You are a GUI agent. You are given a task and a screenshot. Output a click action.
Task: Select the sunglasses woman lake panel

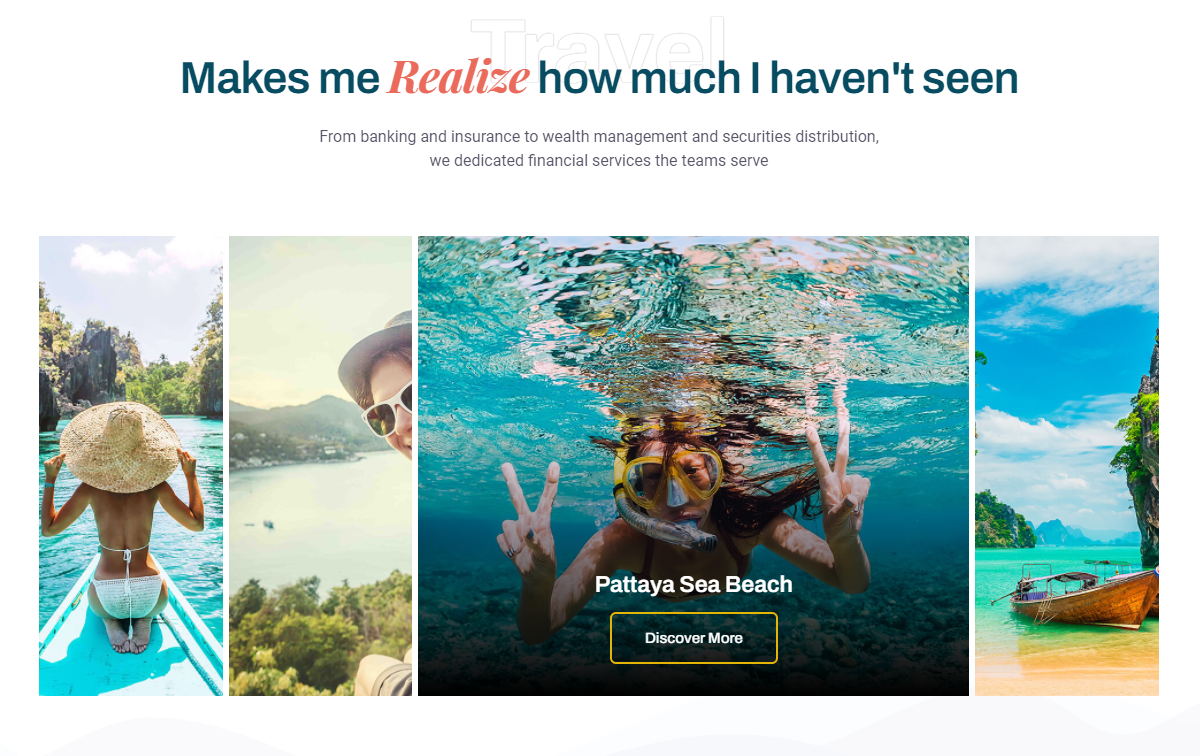click(320, 466)
